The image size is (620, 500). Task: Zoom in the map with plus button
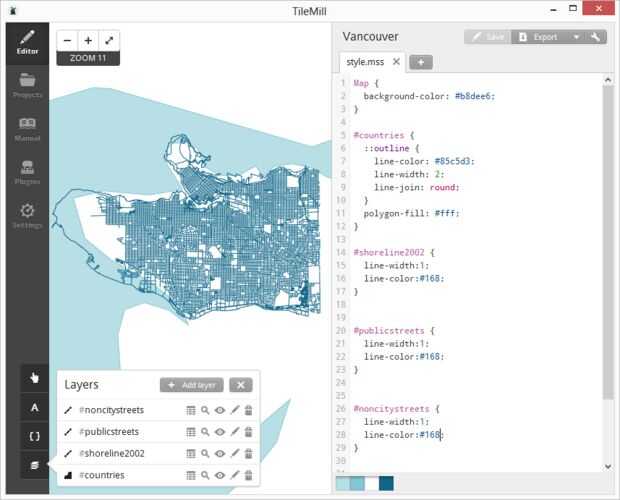[88, 41]
